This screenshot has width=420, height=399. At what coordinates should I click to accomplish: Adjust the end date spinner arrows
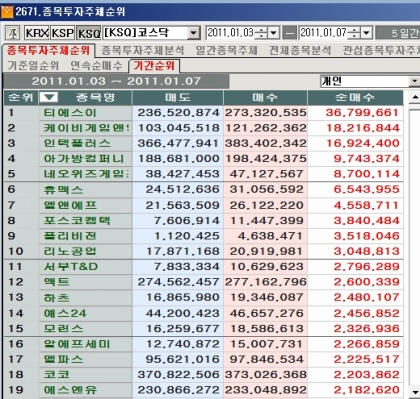tap(355, 33)
